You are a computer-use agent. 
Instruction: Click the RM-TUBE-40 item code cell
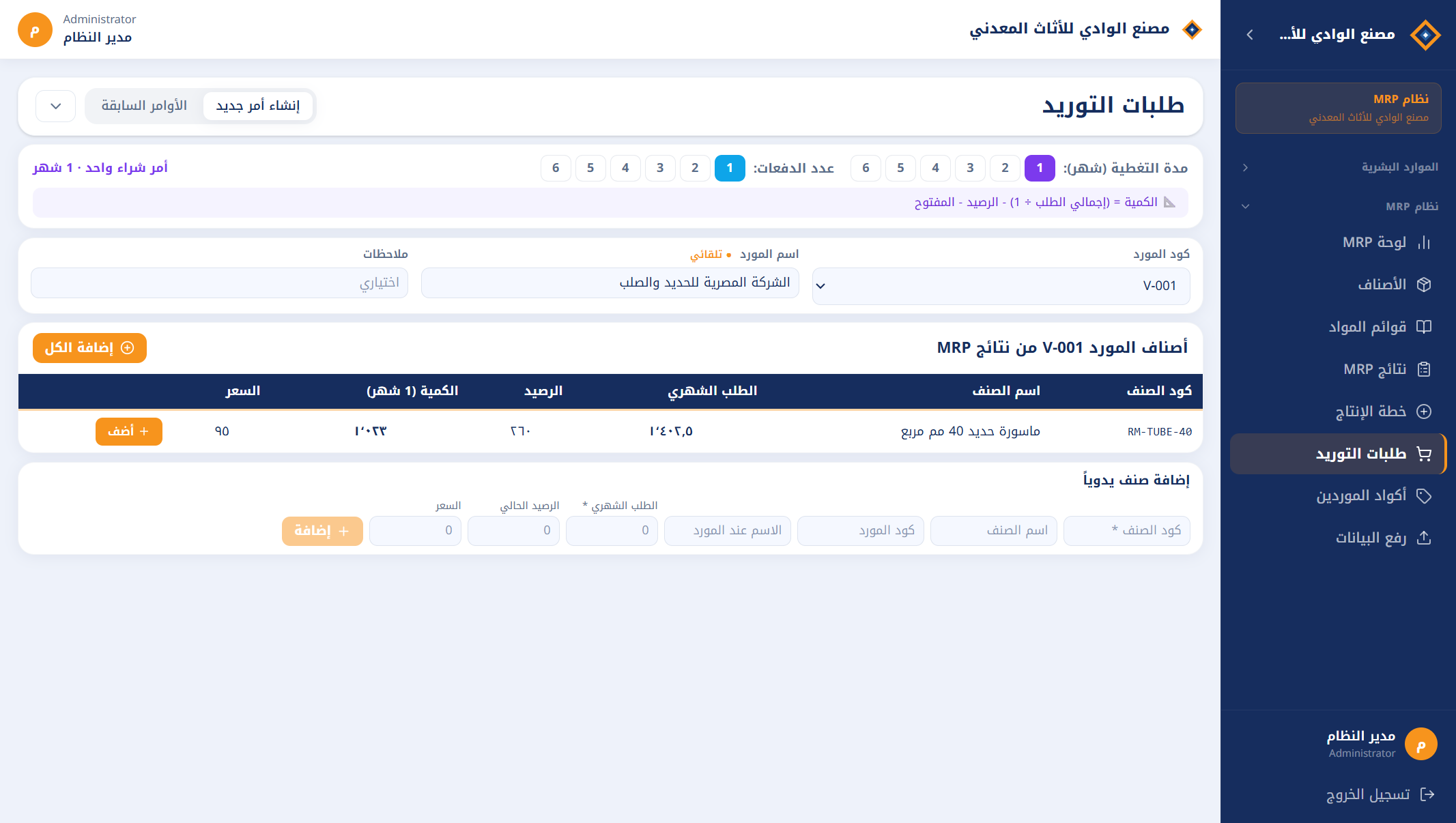click(x=1160, y=432)
